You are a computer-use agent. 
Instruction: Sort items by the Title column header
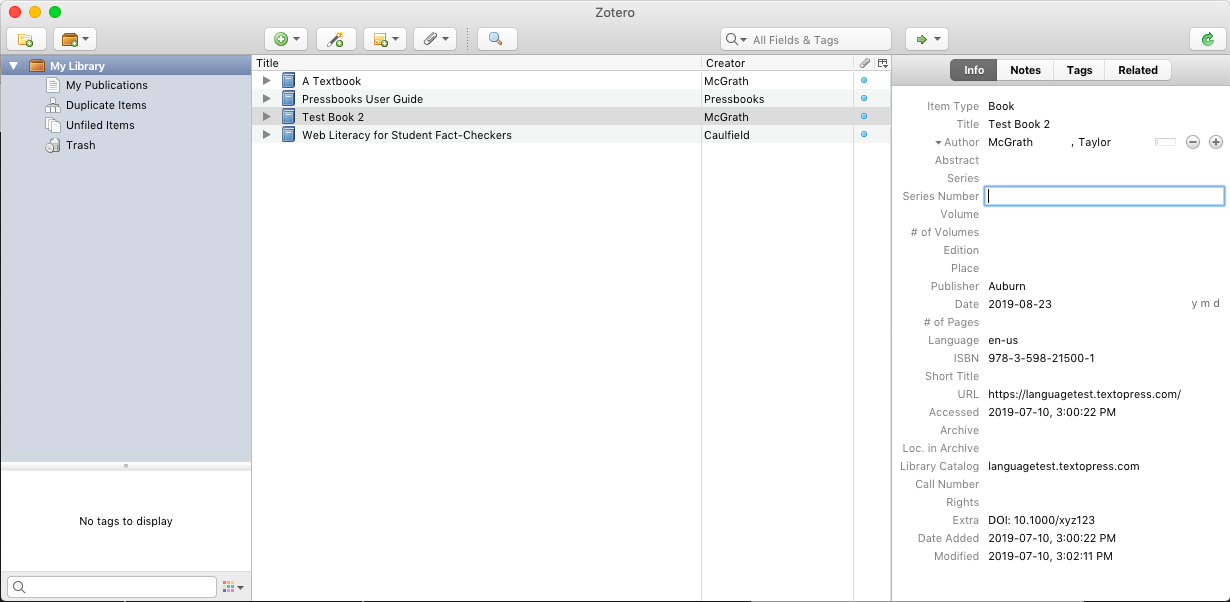pos(476,63)
